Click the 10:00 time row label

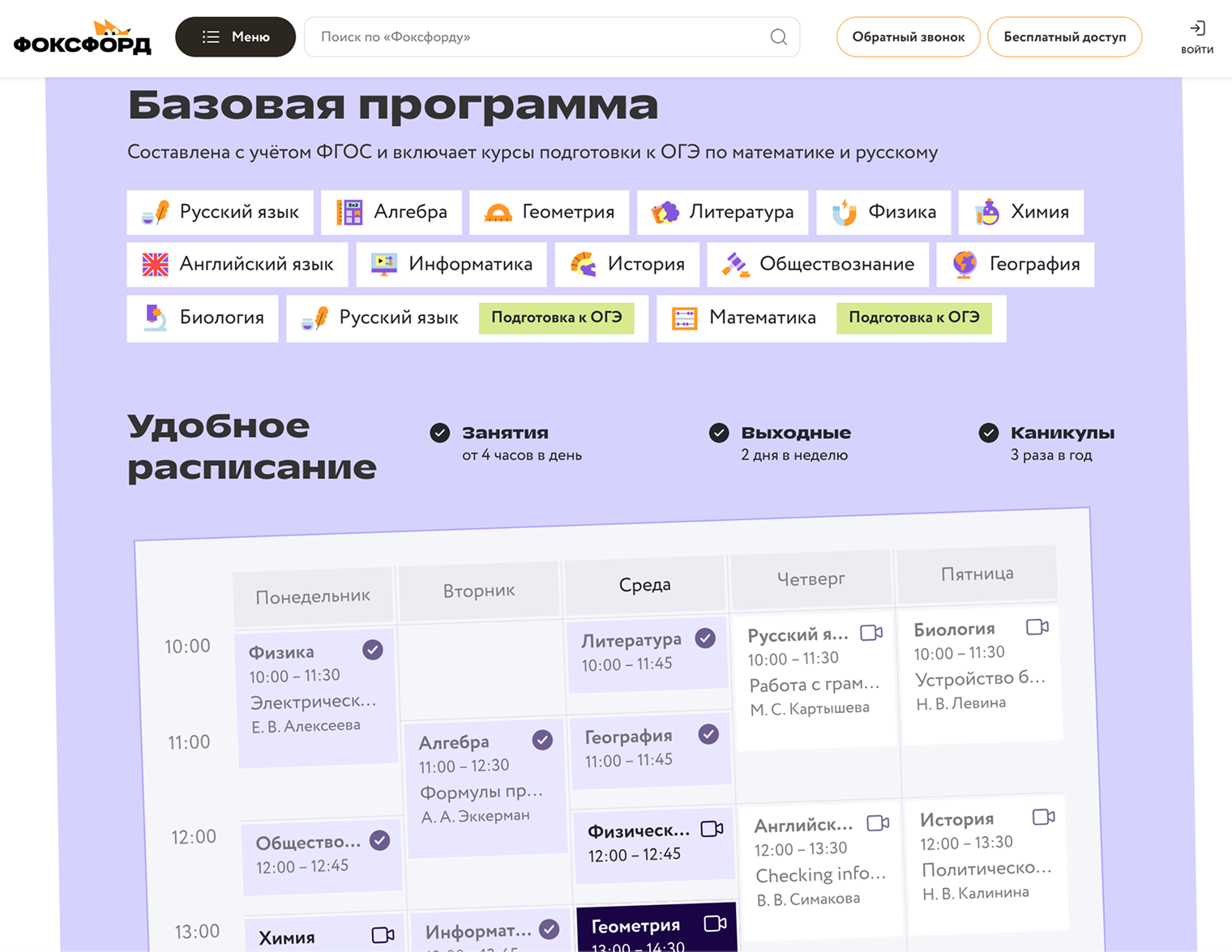coord(187,647)
